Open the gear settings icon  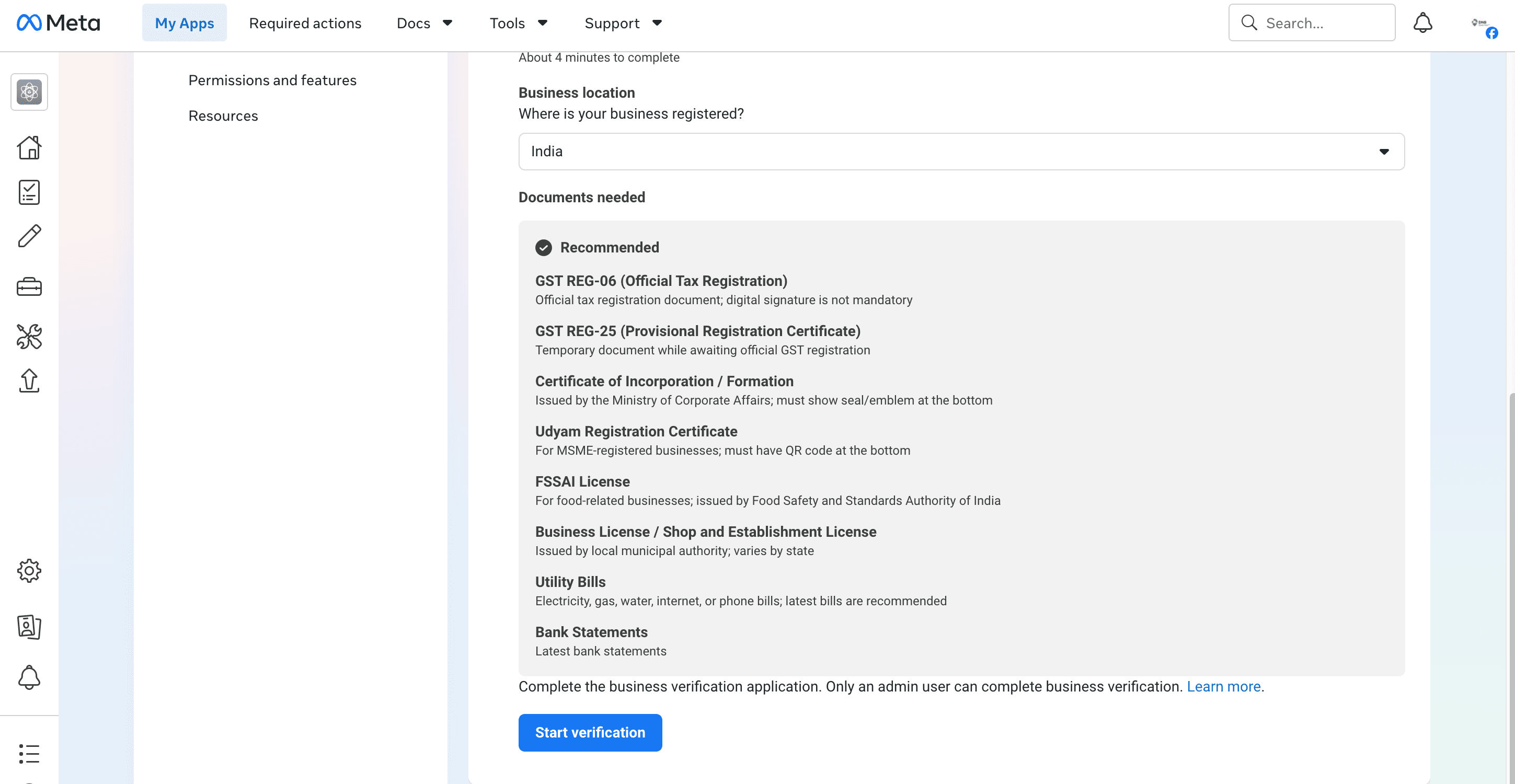(29, 571)
